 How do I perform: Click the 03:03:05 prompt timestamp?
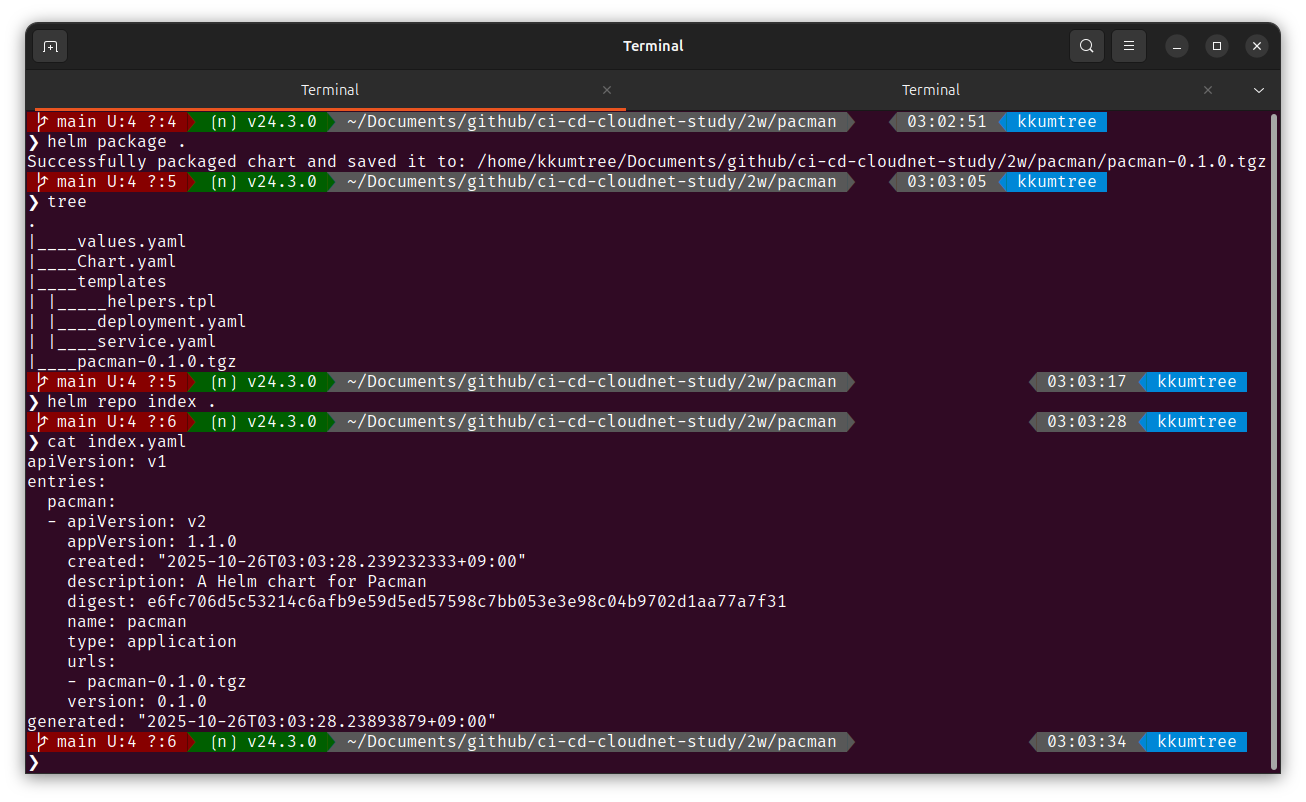(946, 182)
